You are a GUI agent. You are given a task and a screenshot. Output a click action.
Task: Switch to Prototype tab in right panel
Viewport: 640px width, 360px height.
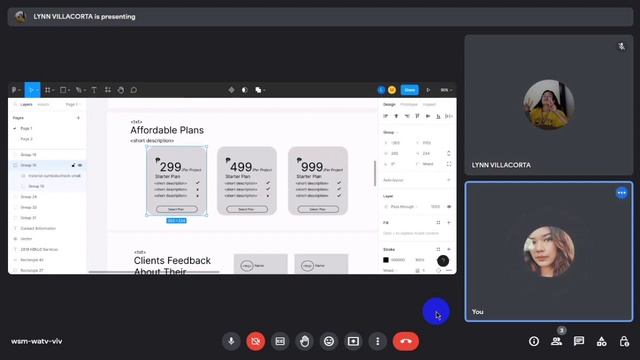(x=409, y=104)
